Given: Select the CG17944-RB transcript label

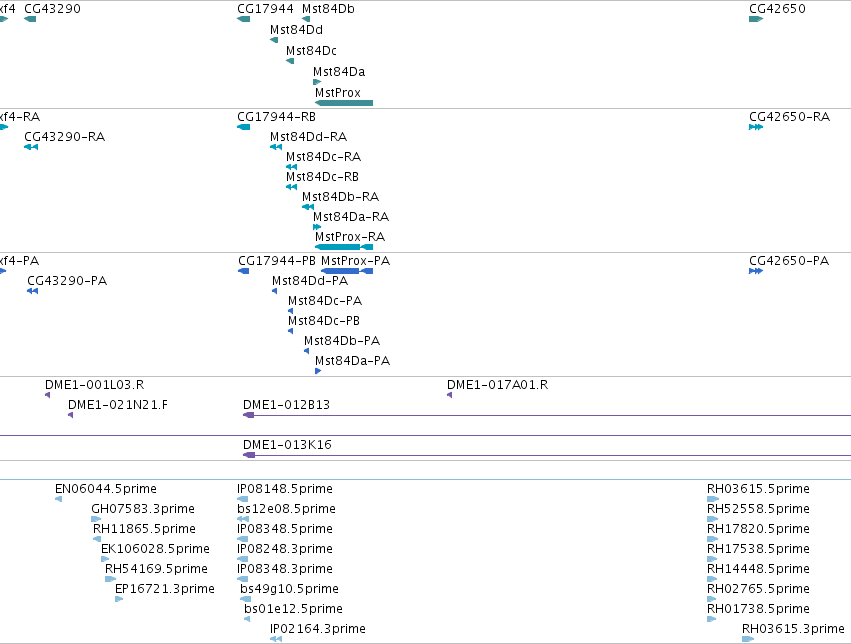Looking at the screenshot, I should pos(276,117).
